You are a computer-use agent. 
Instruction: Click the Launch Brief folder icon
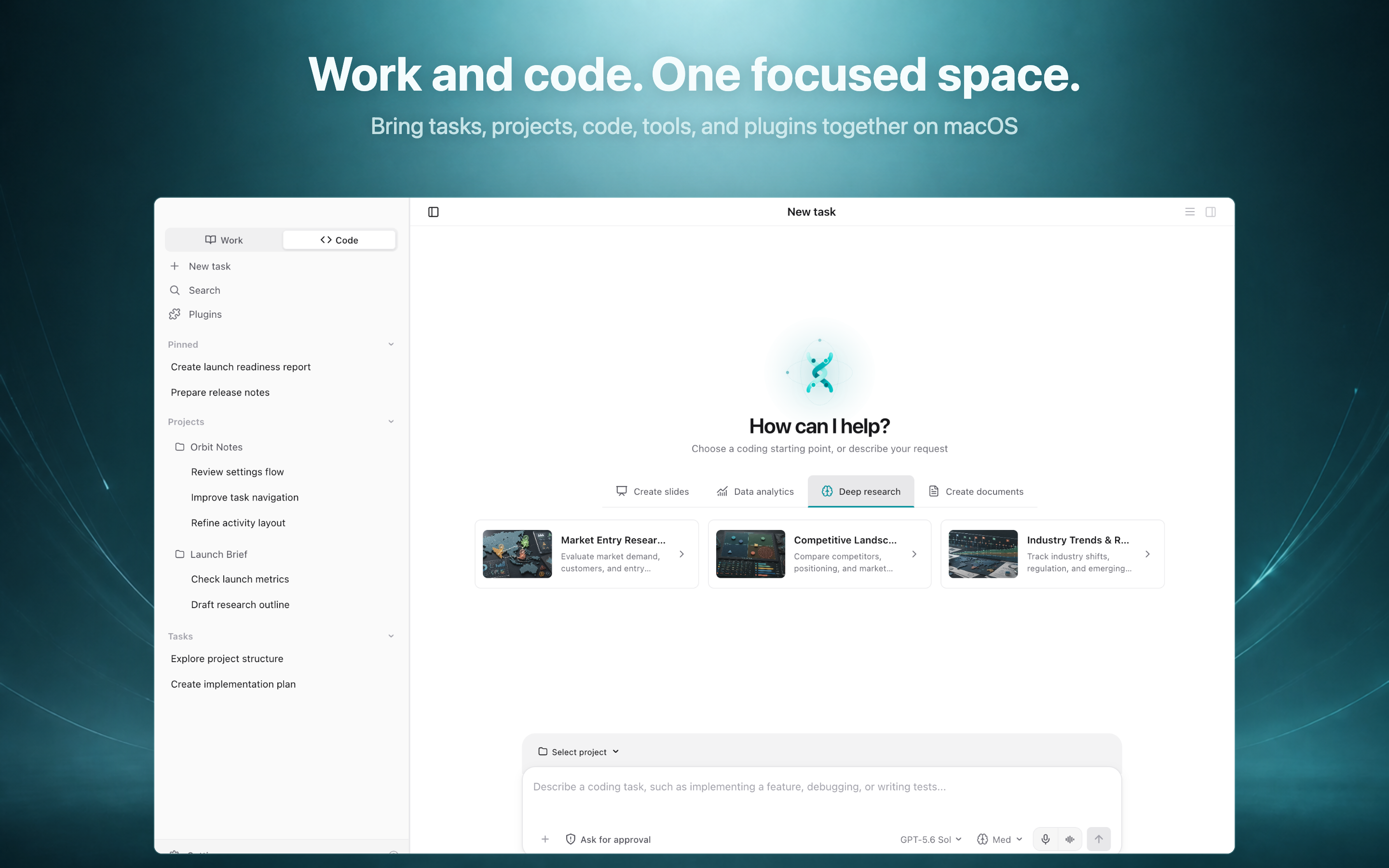pos(179,554)
